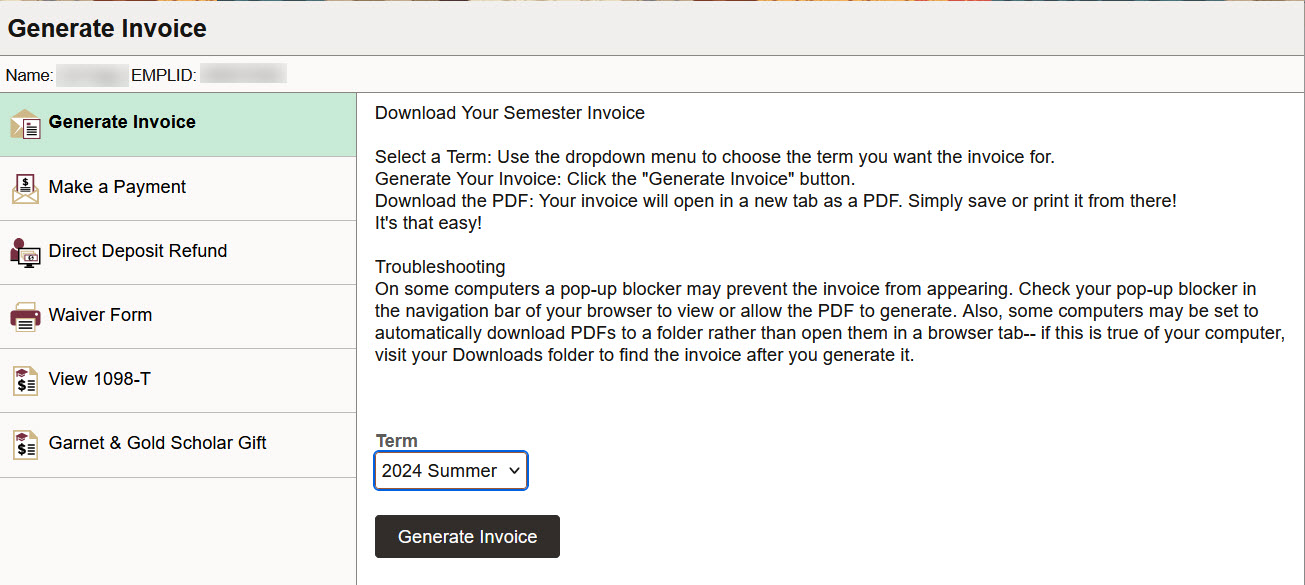Click the invoice envelope icon for Generate Invoice
This screenshot has width=1305, height=585.
(25, 124)
